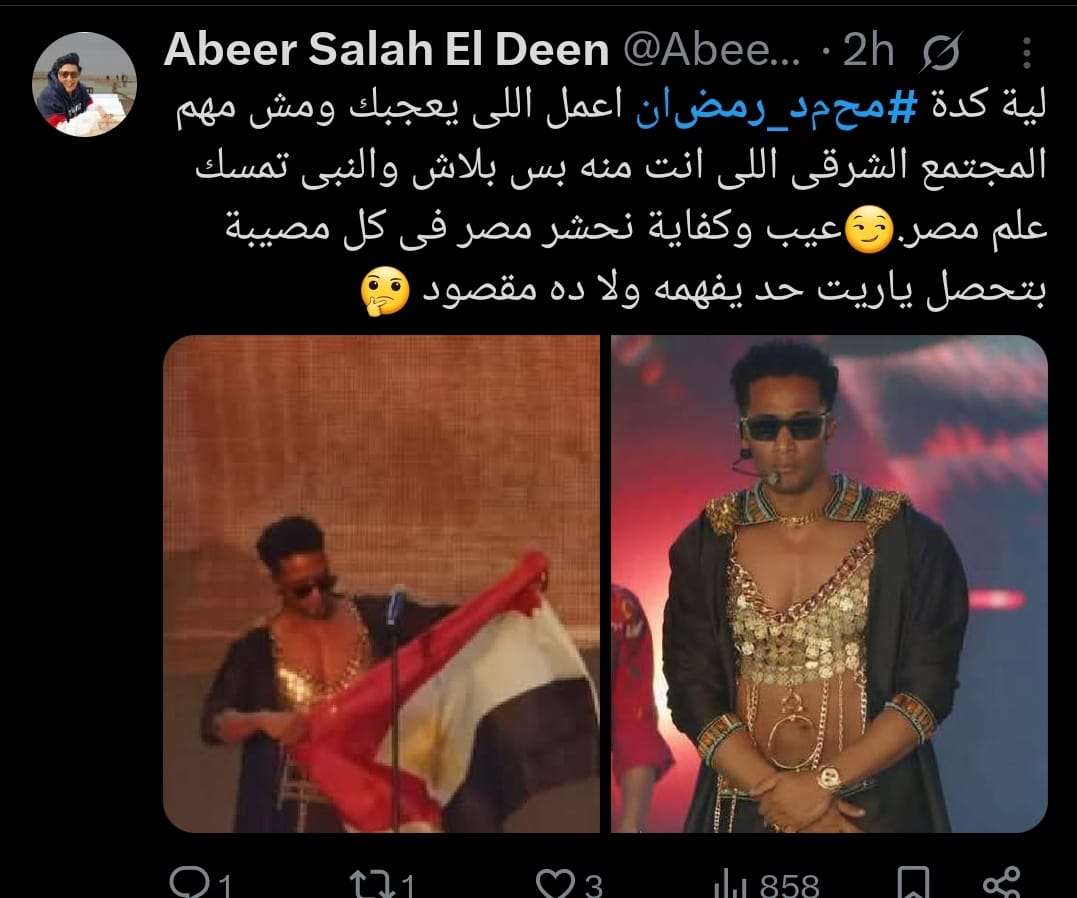Open Abeer Salah El Deen's profile picture
The image size is (1077, 898).
click(x=84, y=85)
